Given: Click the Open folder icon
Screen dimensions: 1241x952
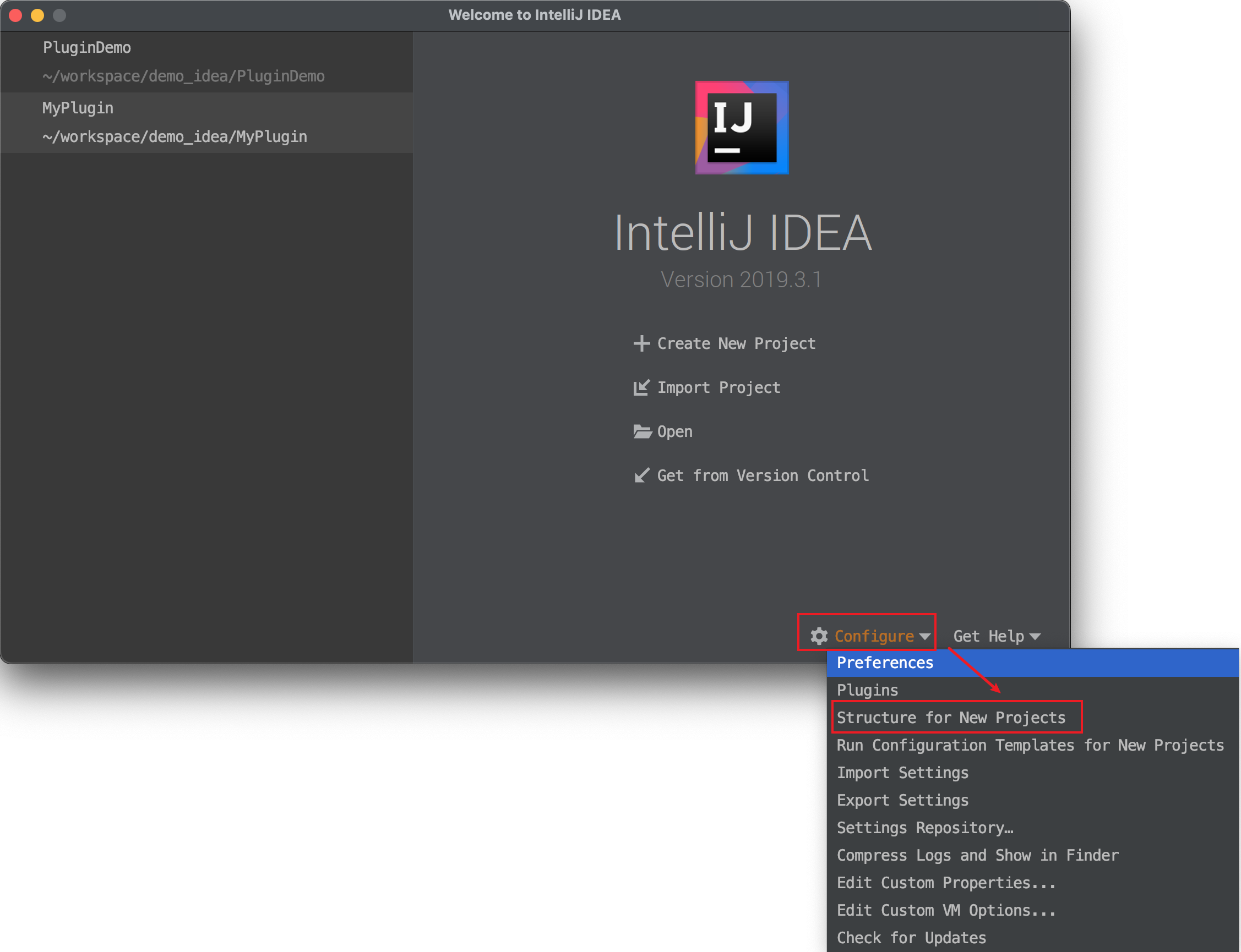Looking at the screenshot, I should point(642,432).
